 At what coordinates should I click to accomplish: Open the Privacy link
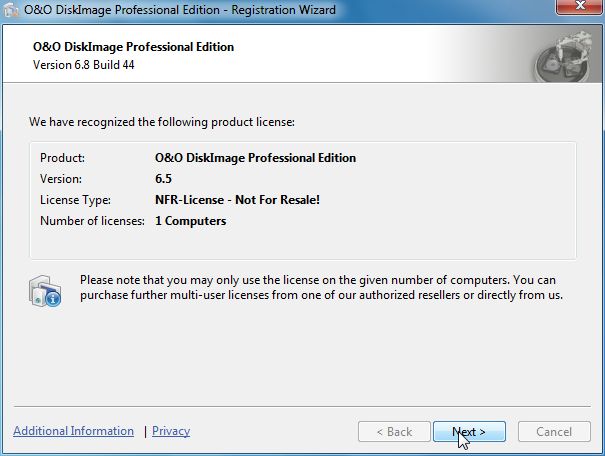pos(171,431)
